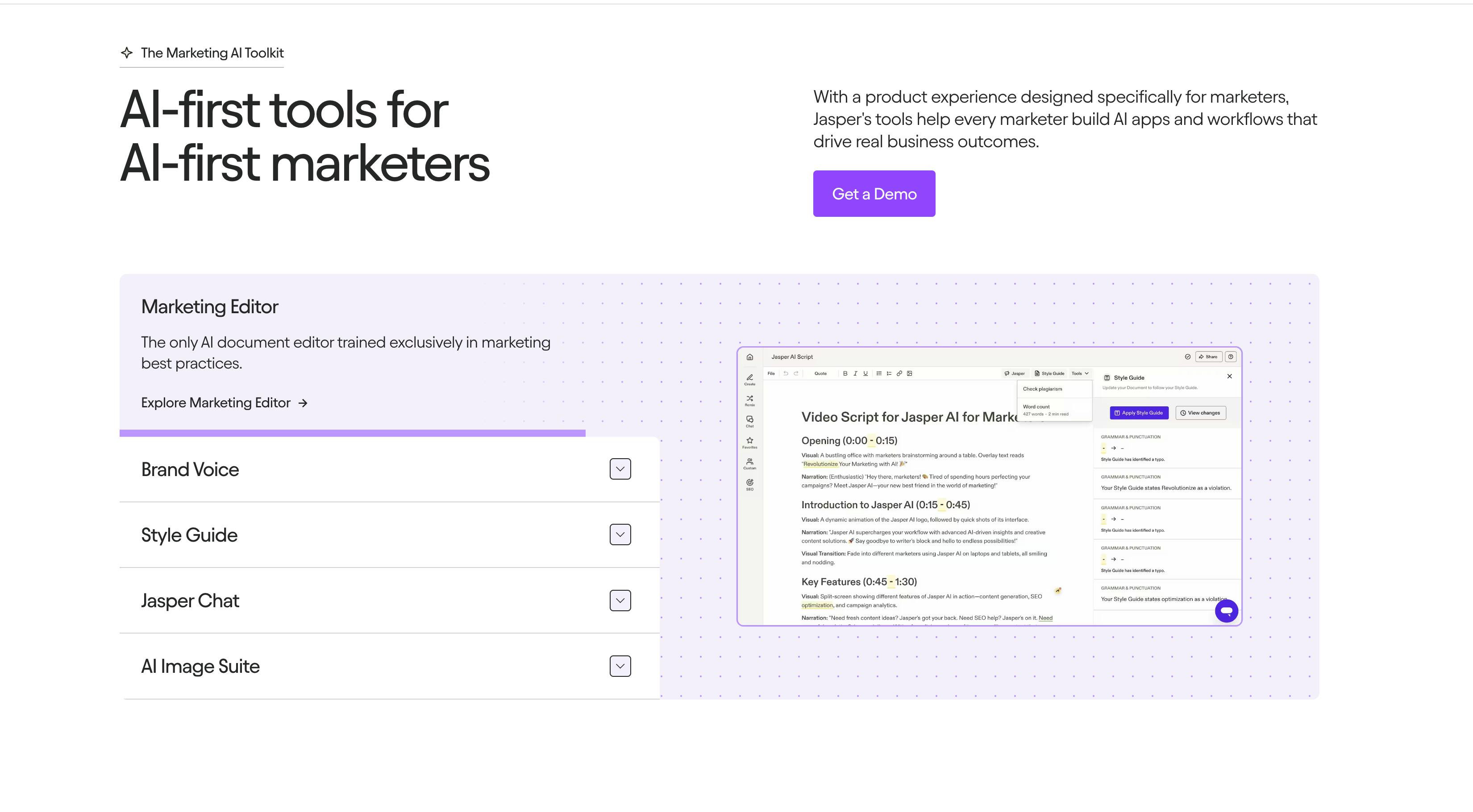Click the highlighted word Revolutionize in the script
The height and width of the screenshot is (812, 1473).
pyautogui.click(x=820, y=464)
